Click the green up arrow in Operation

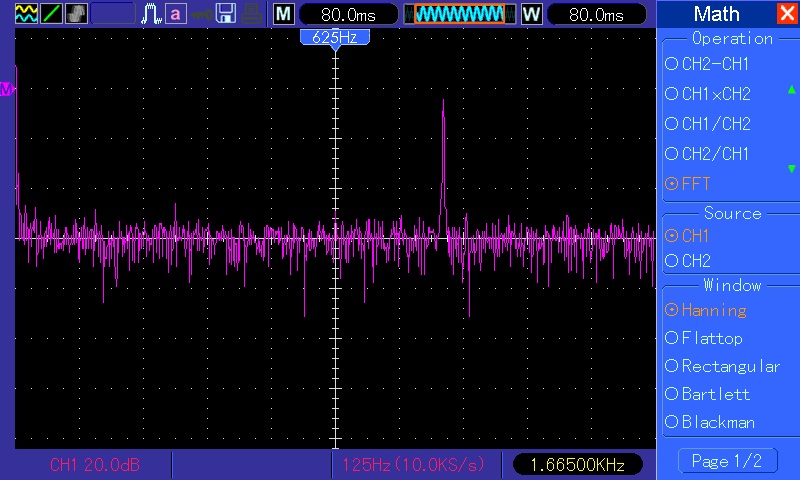point(791,90)
